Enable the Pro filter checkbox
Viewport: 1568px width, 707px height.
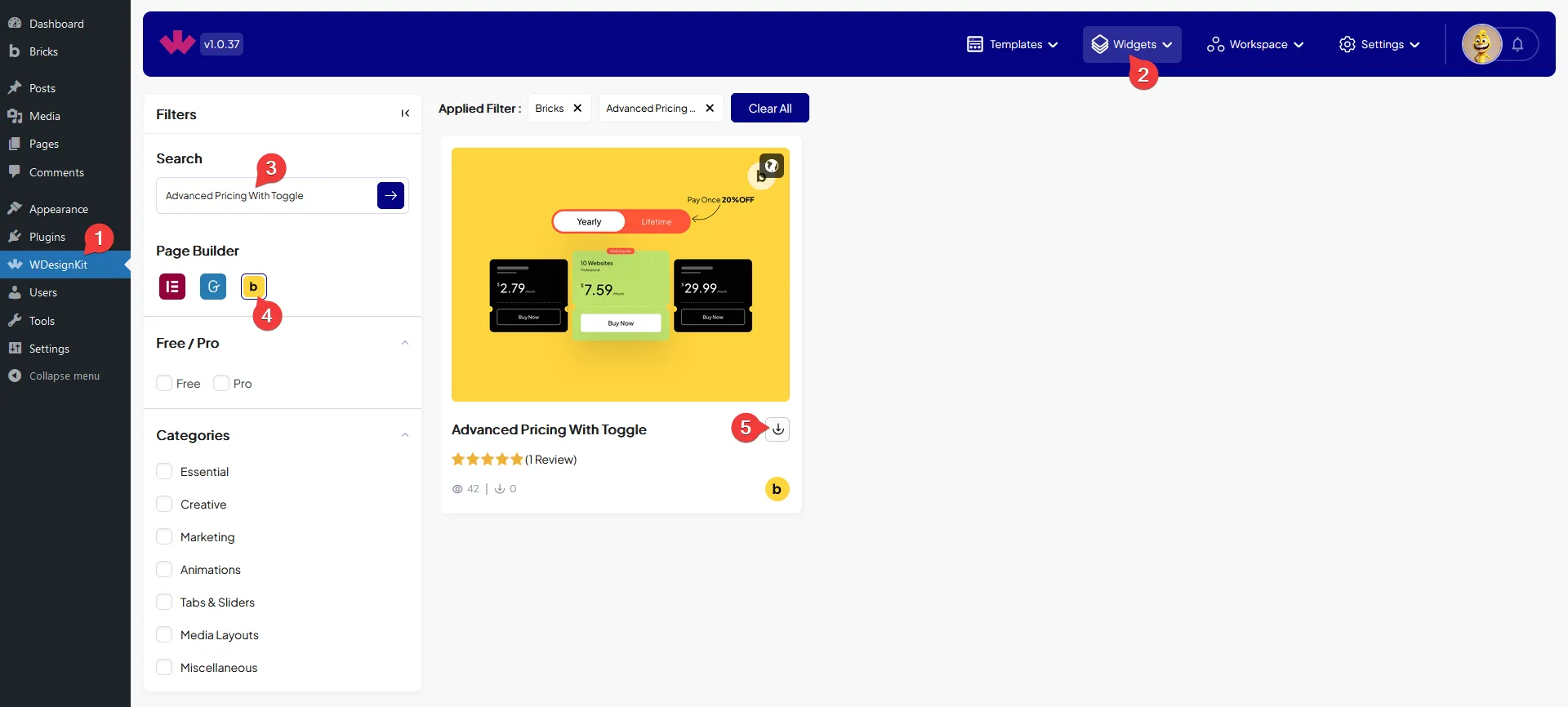[221, 384]
